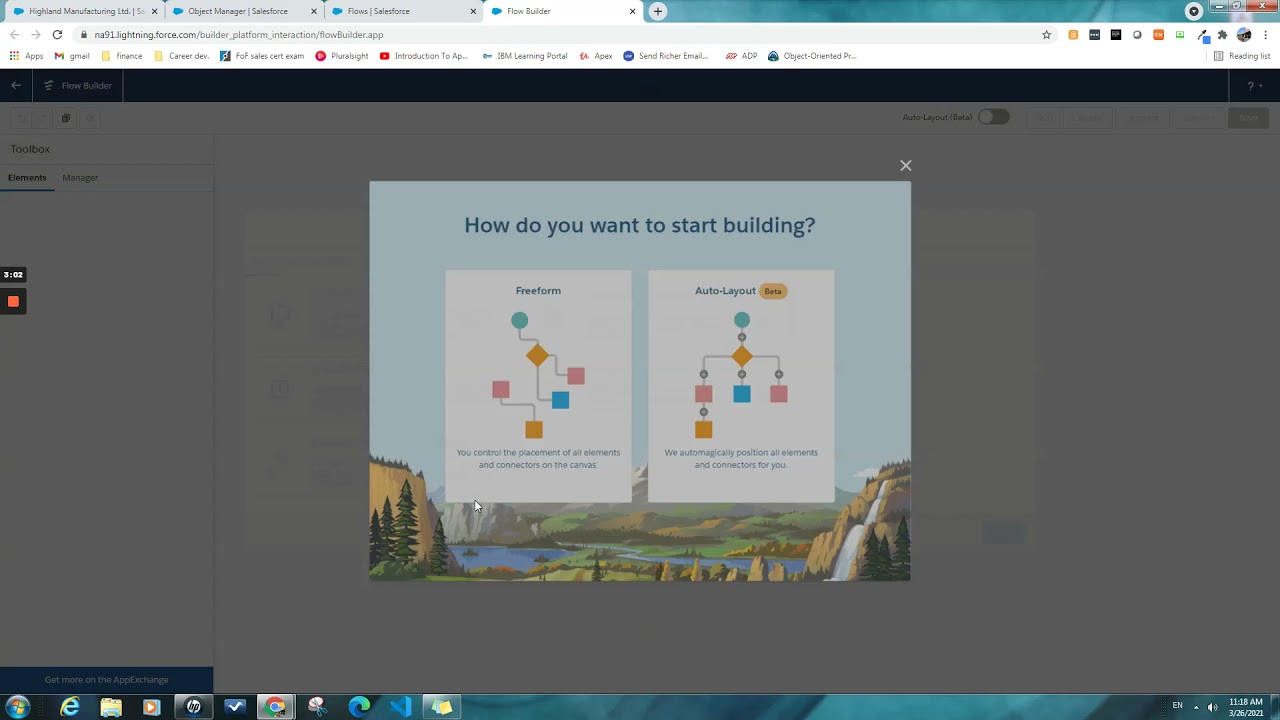The image size is (1280, 720).
Task: Open the ADP bookmark
Action: [x=742, y=56]
